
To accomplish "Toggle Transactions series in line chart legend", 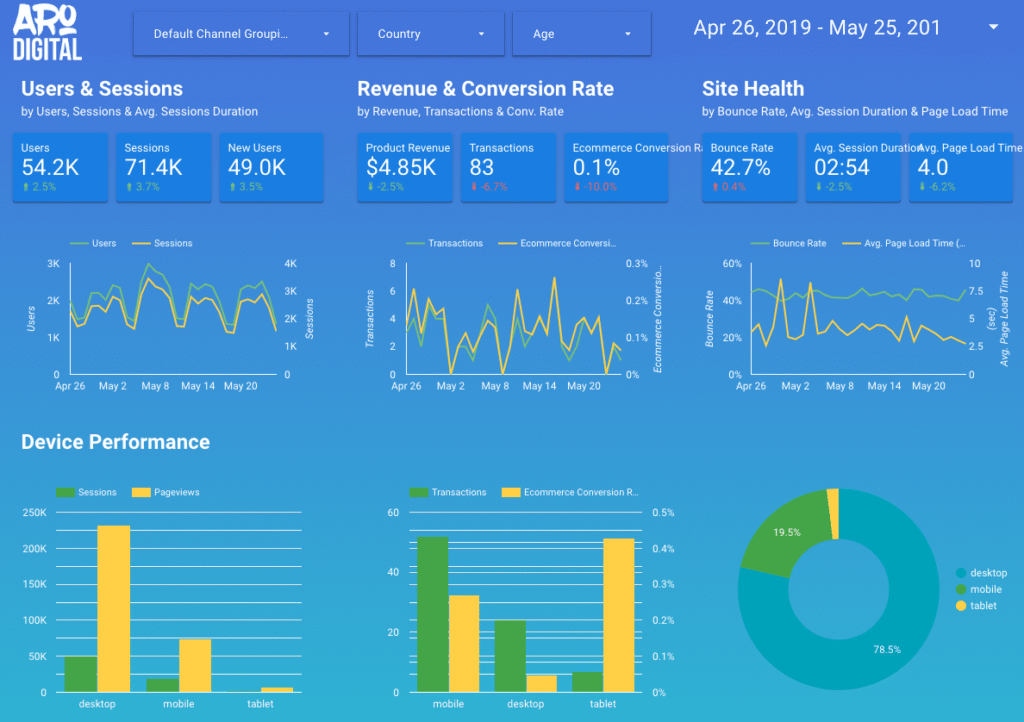I will coord(445,243).
